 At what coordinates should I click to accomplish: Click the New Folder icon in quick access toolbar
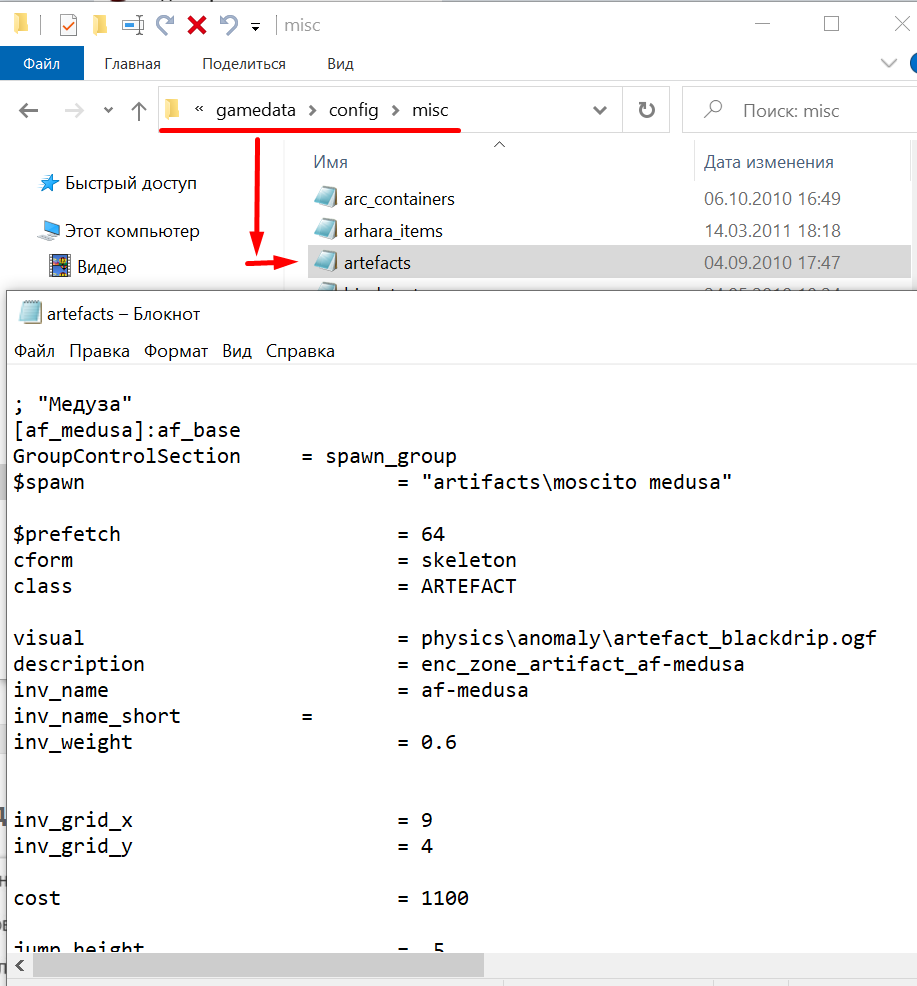99,25
